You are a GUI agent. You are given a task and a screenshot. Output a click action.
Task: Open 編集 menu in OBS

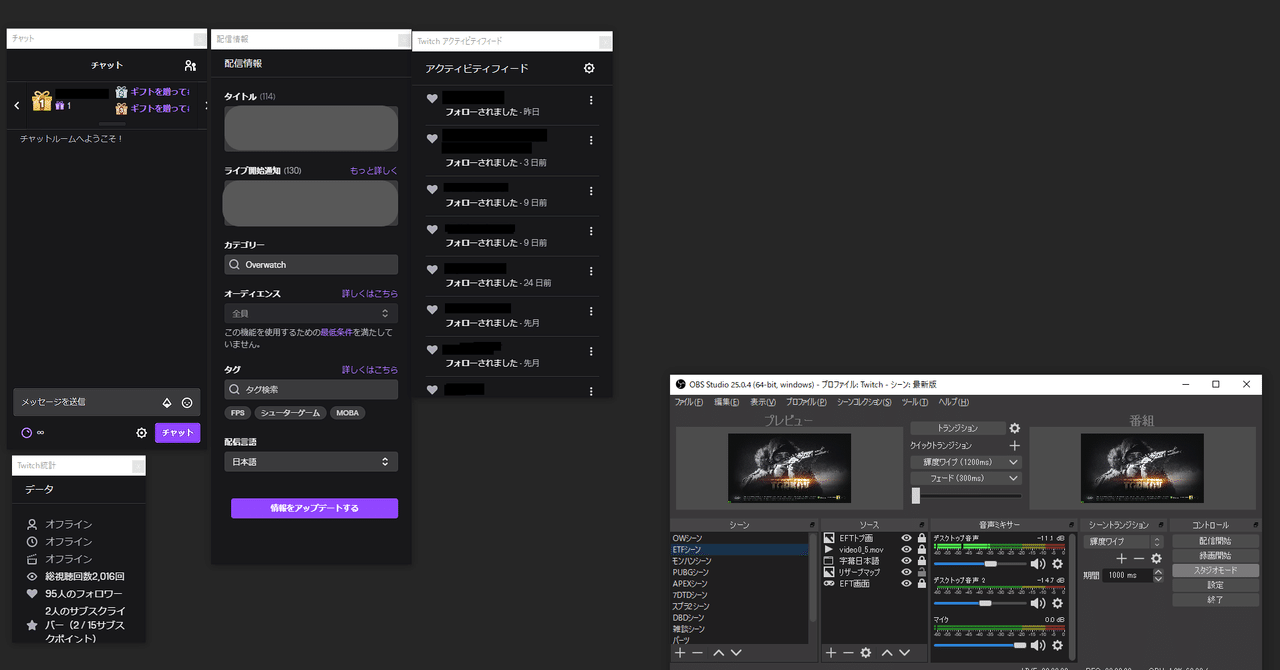pyautogui.click(x=727, y=402)
